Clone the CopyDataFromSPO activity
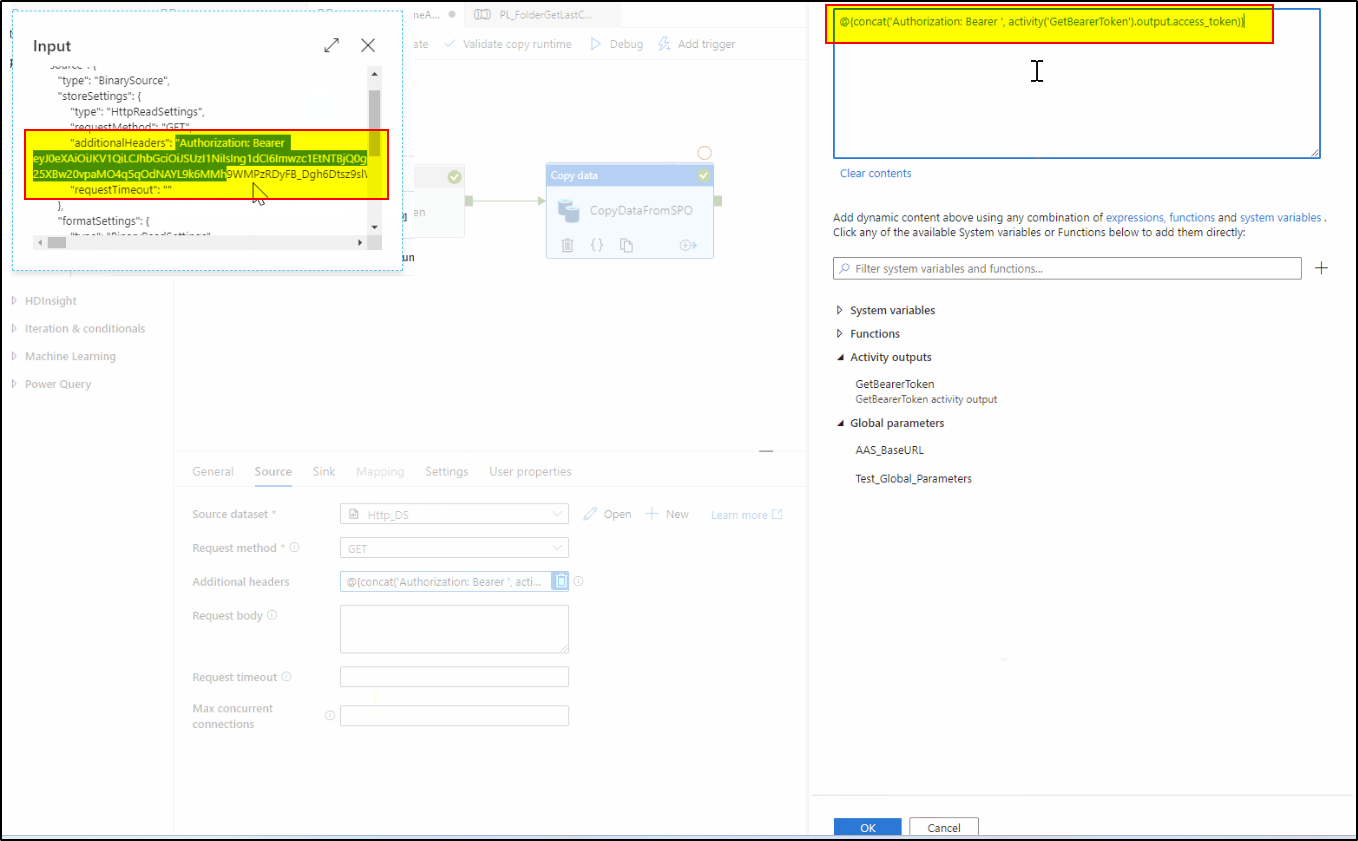 point(624,244)
